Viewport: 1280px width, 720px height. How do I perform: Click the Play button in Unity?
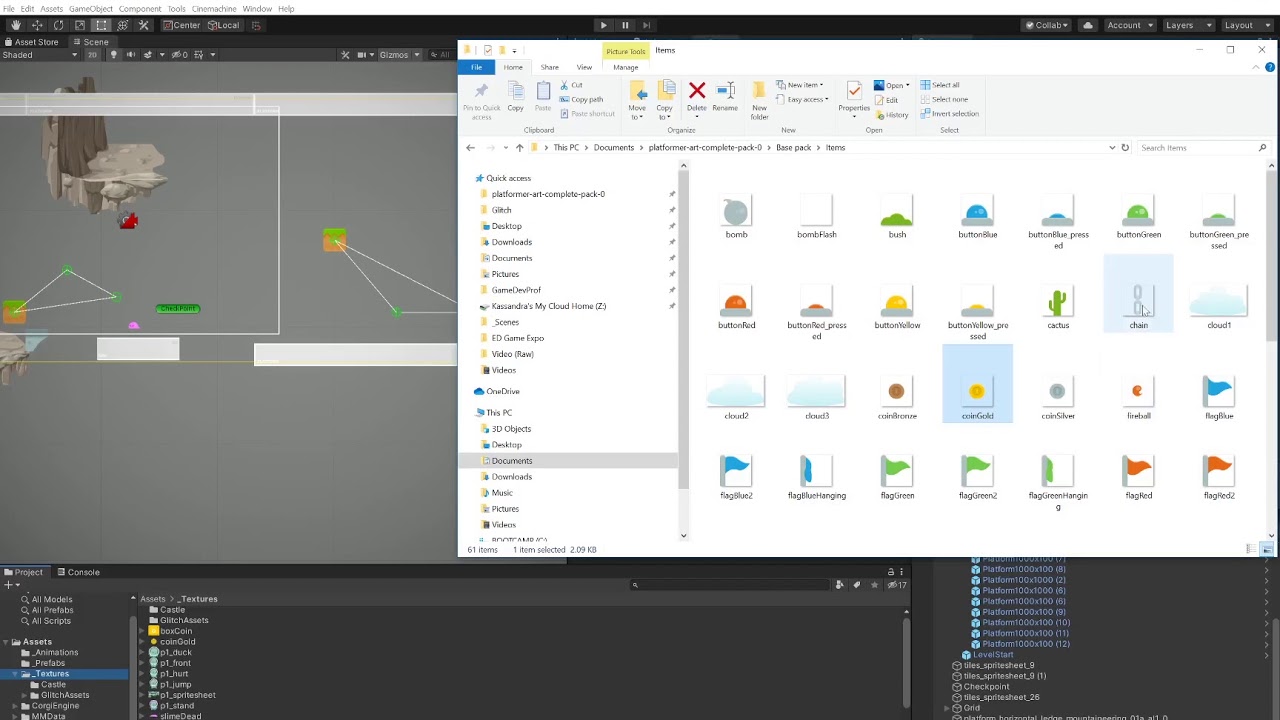click(x=603, y=25)
